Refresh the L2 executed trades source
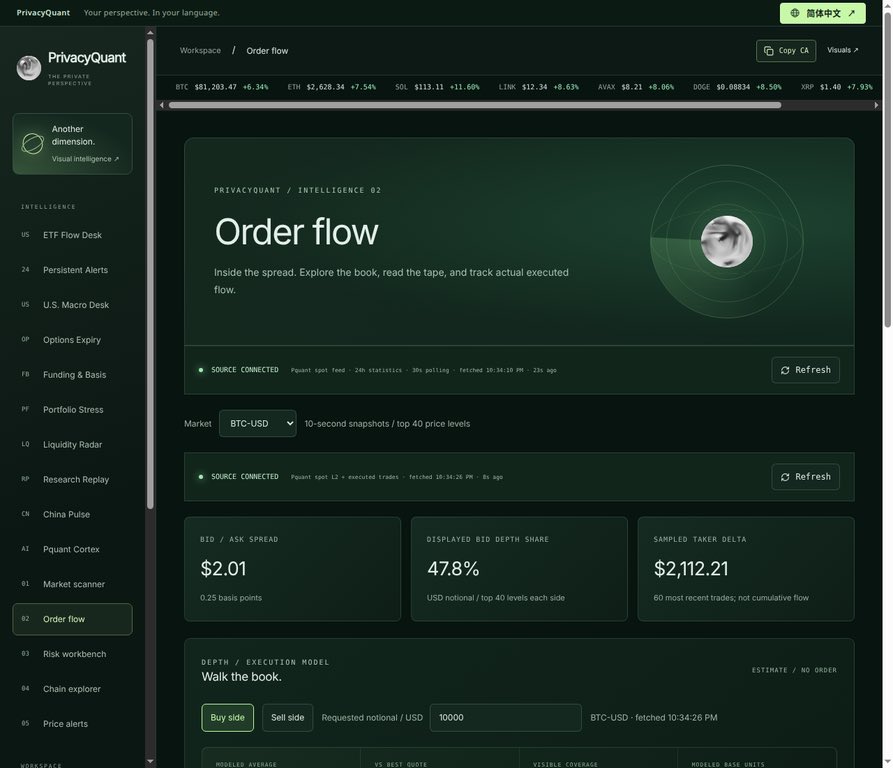The height and width of the screenshot is (768, 893). (x=805, y=477)
